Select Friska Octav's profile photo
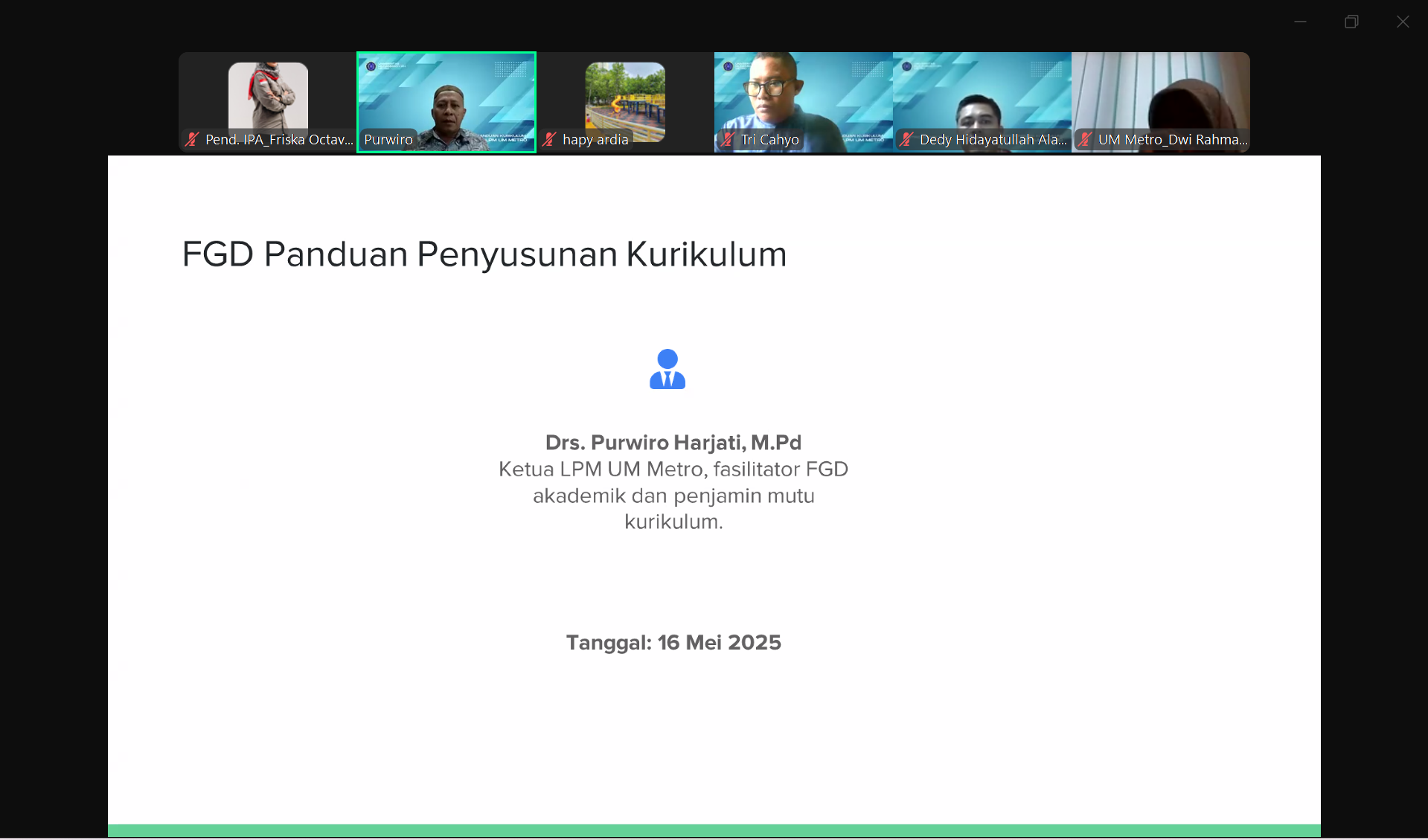The width and height of the screenshot is (1428, 840). tap(268, 95)
